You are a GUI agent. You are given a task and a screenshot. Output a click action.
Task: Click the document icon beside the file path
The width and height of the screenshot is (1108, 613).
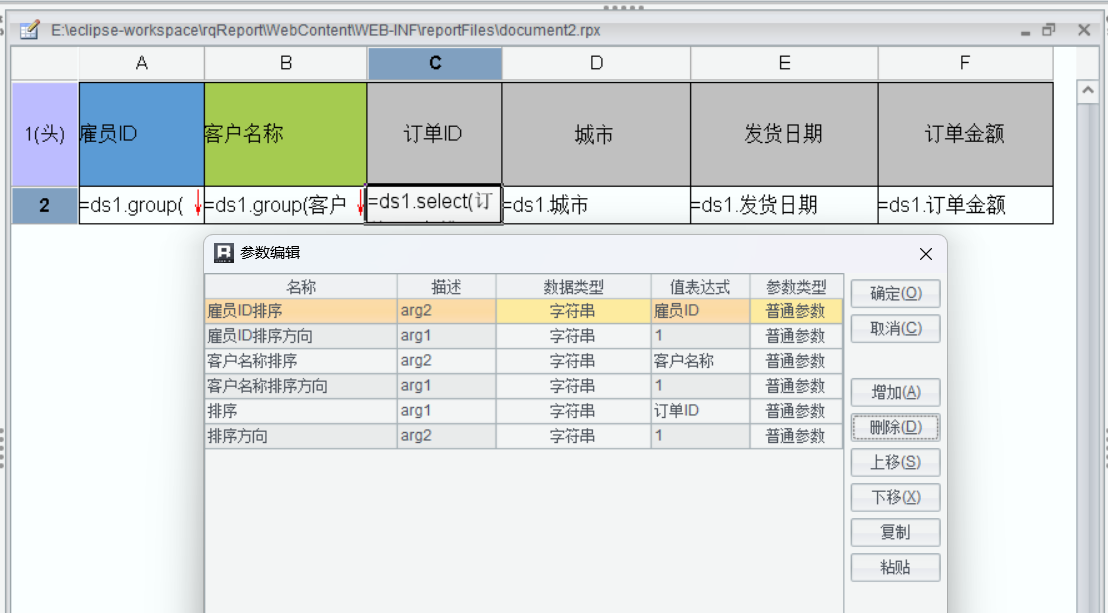(31, 30)
